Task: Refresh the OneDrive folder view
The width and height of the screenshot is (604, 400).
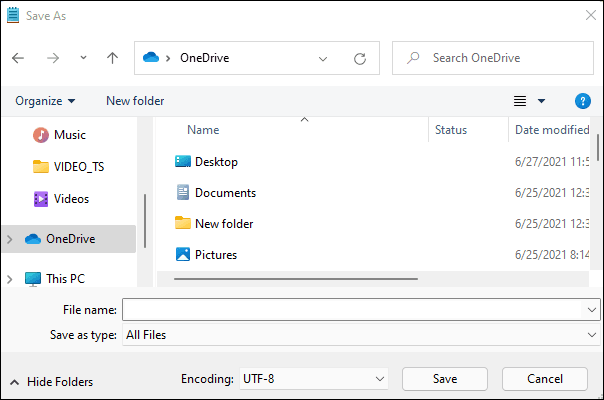Action: pos(360,58)
